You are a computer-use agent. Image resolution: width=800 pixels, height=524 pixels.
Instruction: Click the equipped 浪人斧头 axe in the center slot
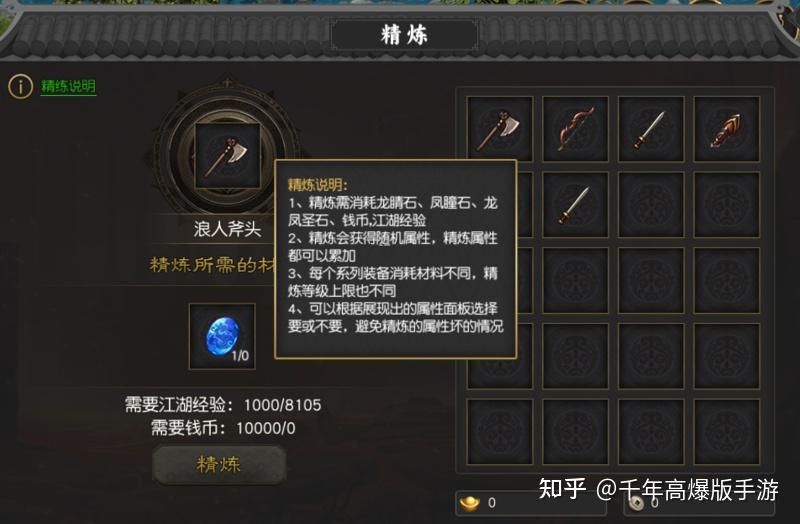pyautogui.click(x=228, y=156)
